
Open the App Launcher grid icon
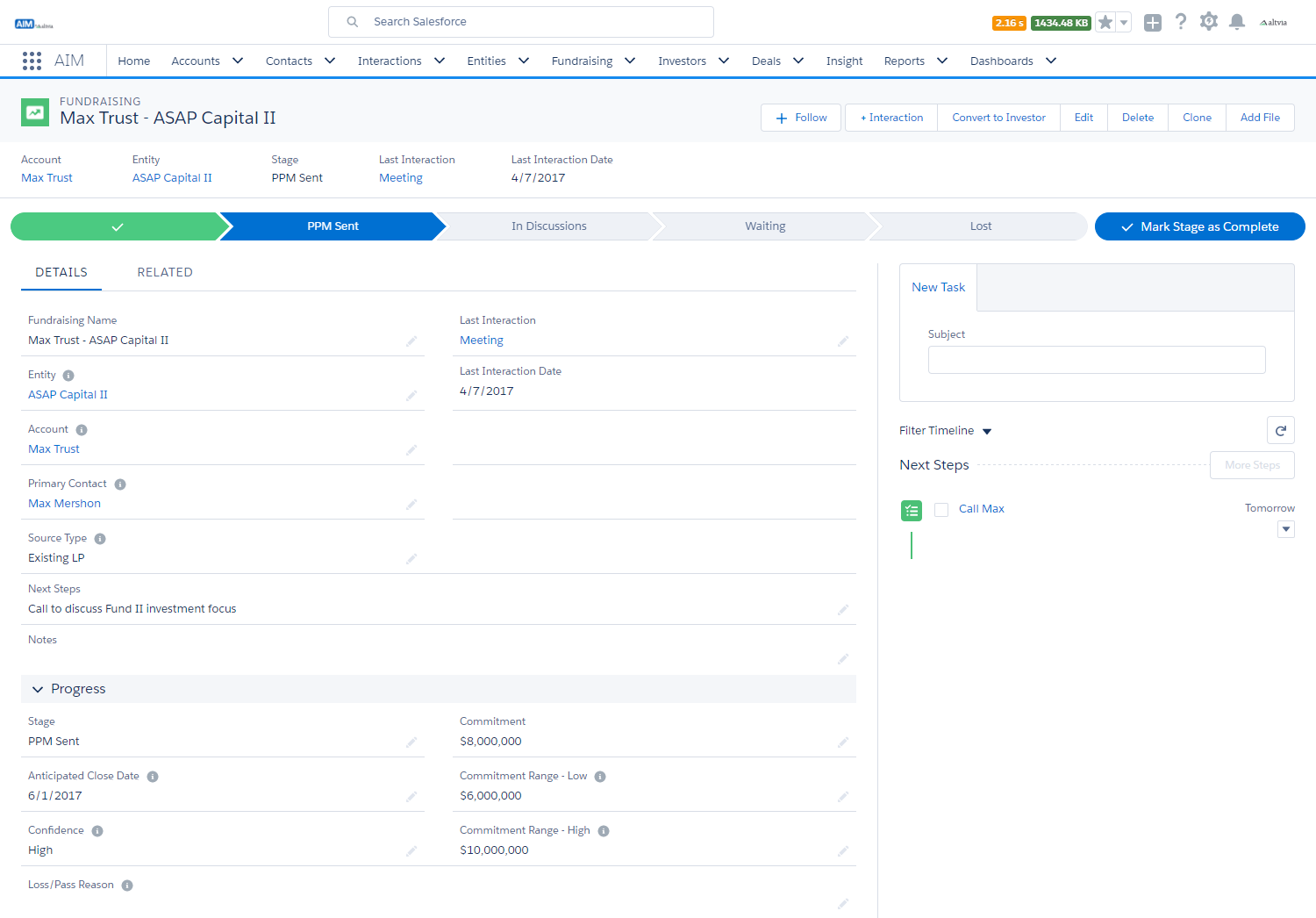pyautogui.click(x=32, y=61)
